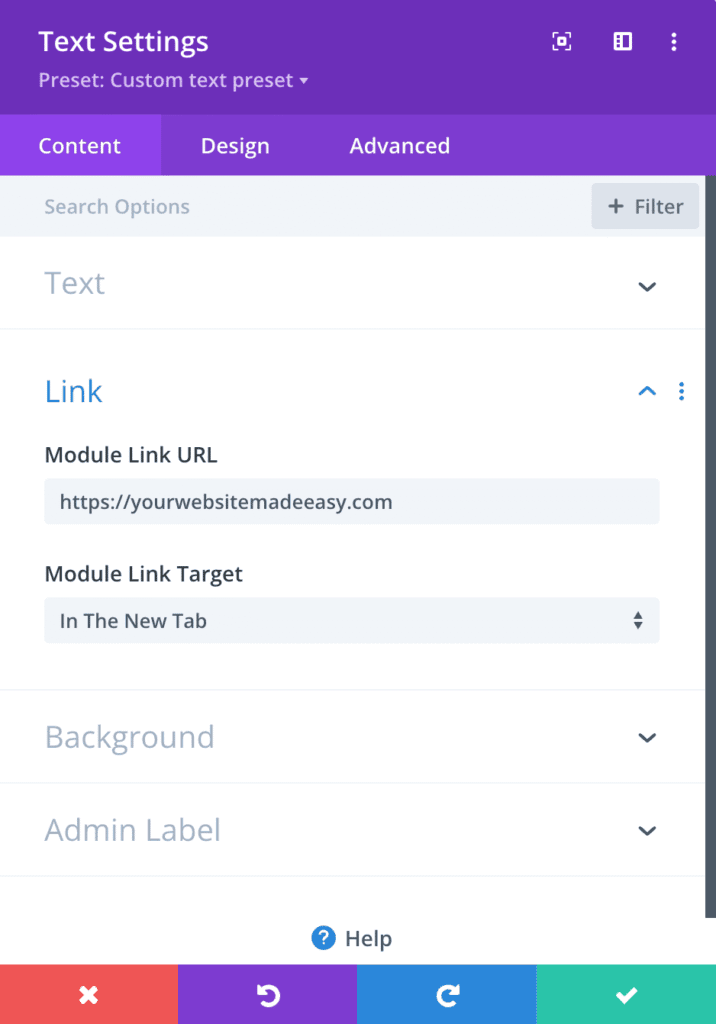Expand the modal to fullscreen view
This screenshot has height=1024, width=716.
click(x=561, y=42)
